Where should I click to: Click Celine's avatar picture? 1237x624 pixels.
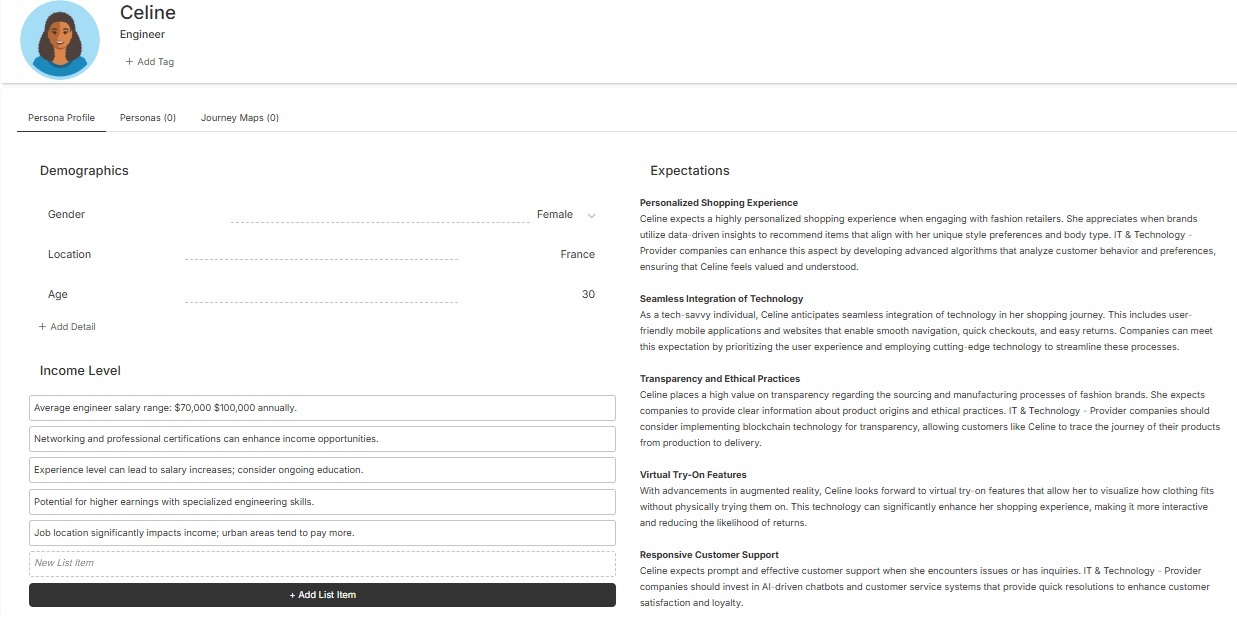[60, 40]
